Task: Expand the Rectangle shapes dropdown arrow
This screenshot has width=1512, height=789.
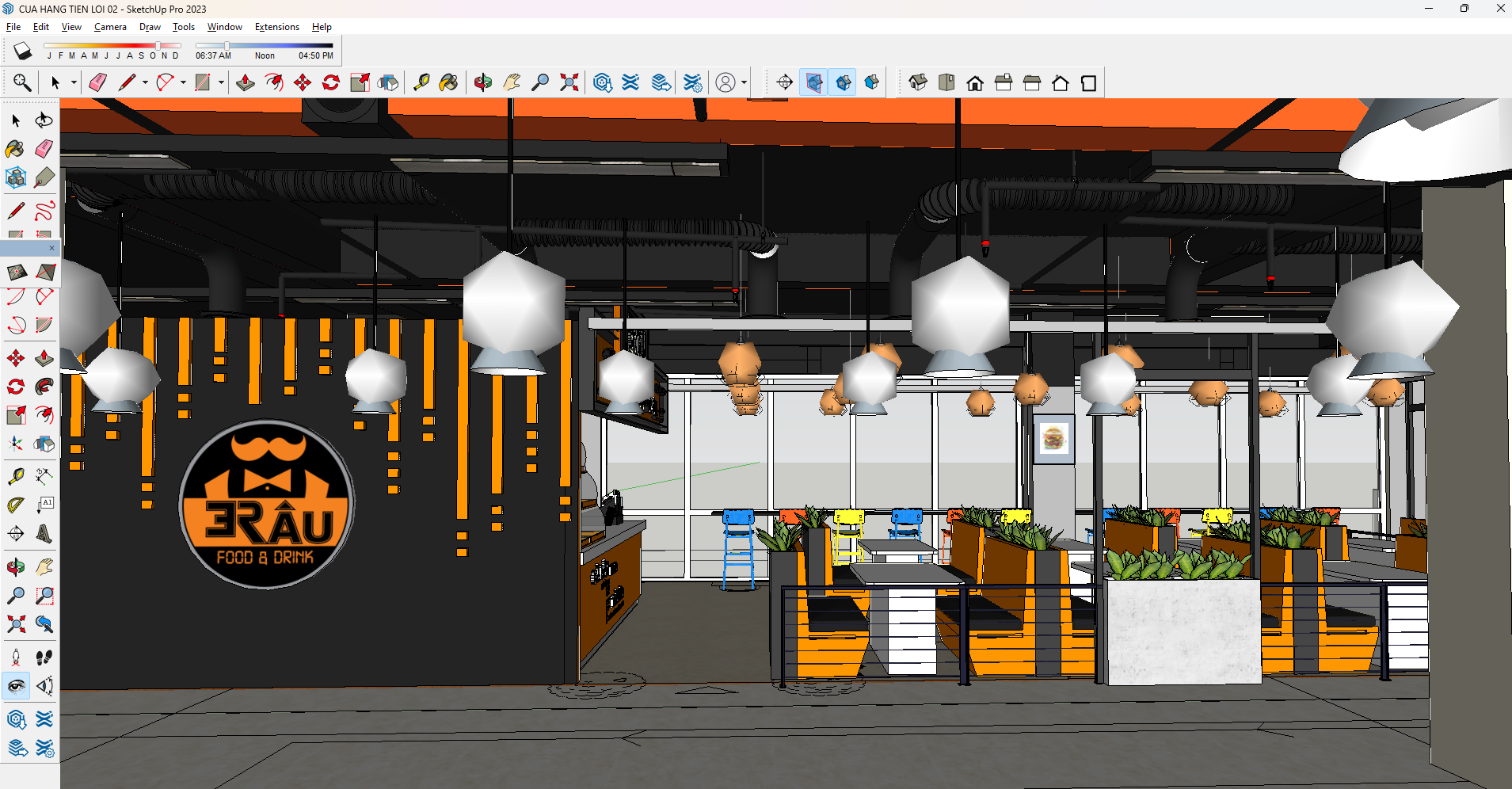Action: tap(221, 82)
